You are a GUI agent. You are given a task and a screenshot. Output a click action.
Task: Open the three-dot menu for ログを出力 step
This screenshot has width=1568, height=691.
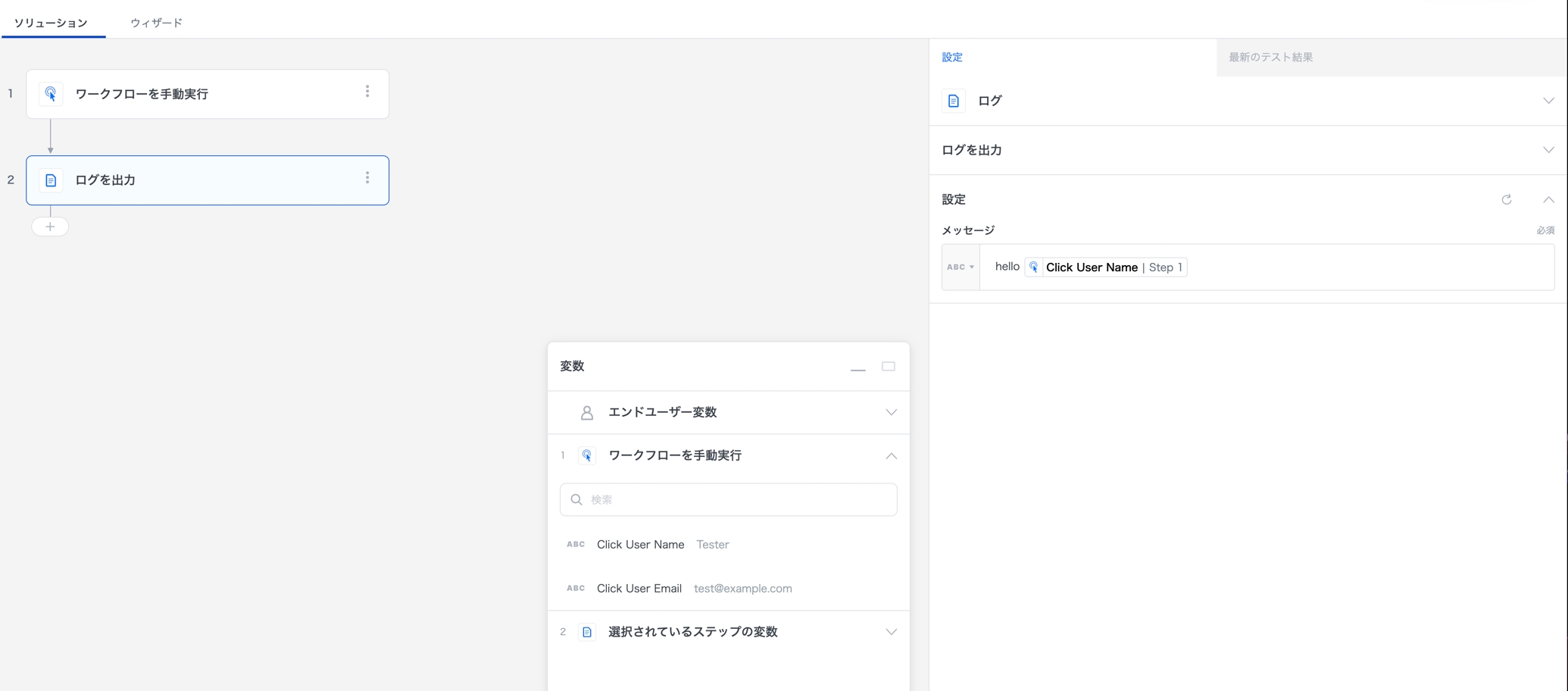367,178
